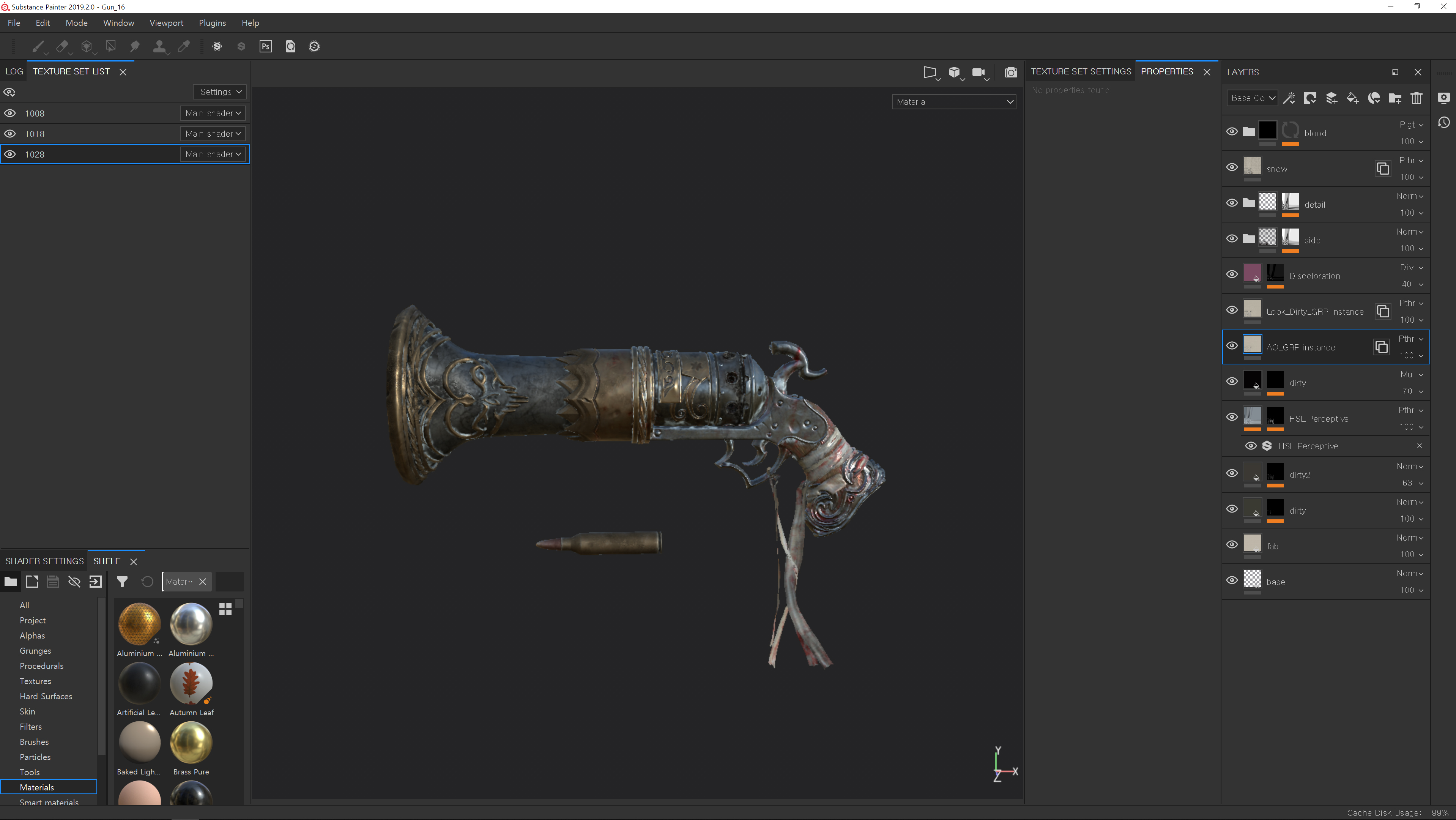Click the delete layer trash icon
1456x820 pixels.
pos(1416,98)
